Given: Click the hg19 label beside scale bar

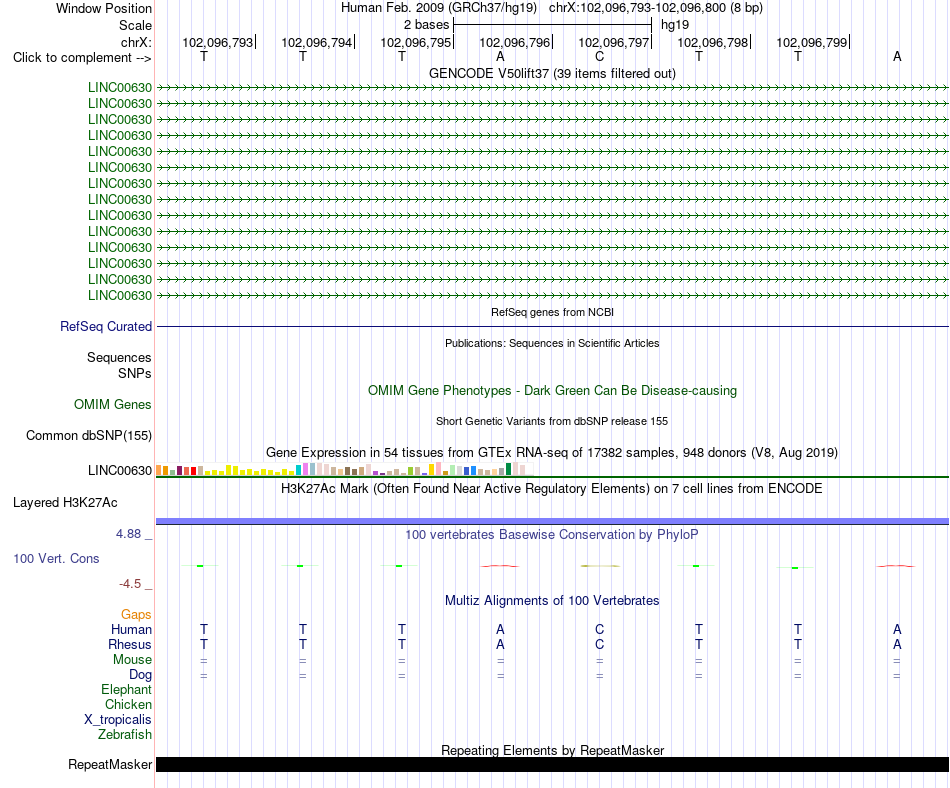Looking at the screenshot, I should click(x=675, y=25).
